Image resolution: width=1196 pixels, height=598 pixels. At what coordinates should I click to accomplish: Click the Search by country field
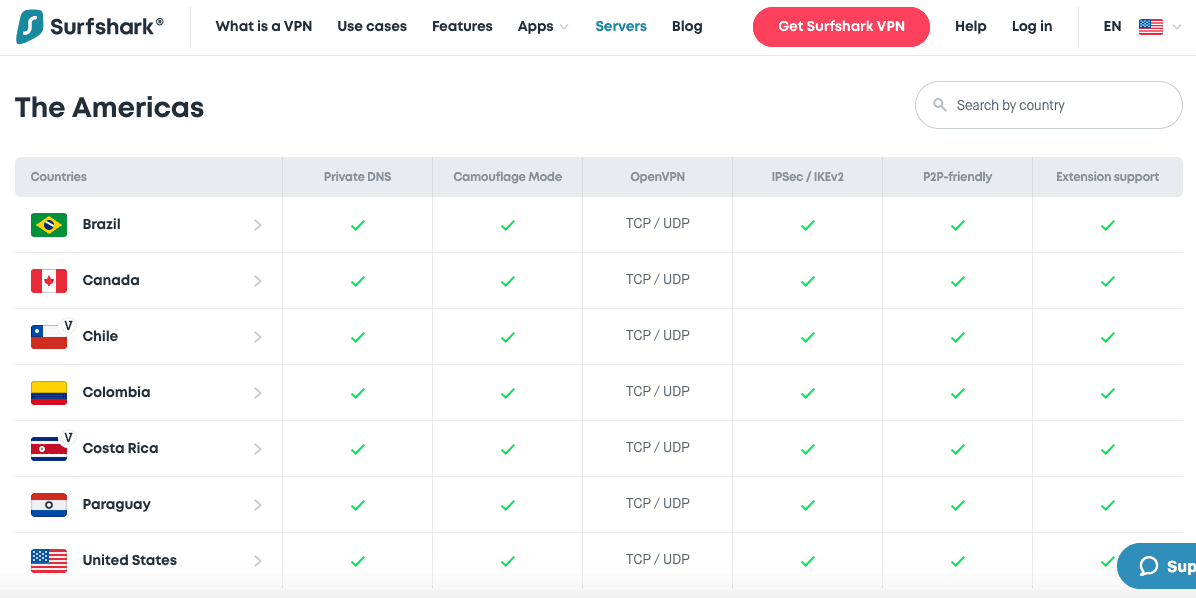point(1049,105)
